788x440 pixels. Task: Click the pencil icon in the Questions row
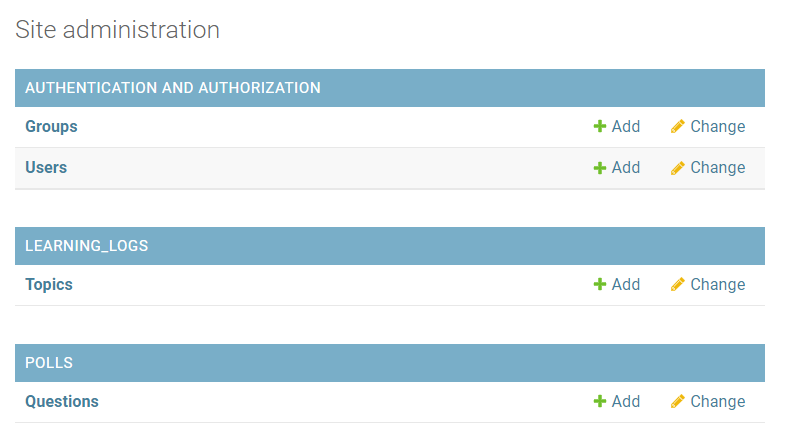click(x=678, y=402)
